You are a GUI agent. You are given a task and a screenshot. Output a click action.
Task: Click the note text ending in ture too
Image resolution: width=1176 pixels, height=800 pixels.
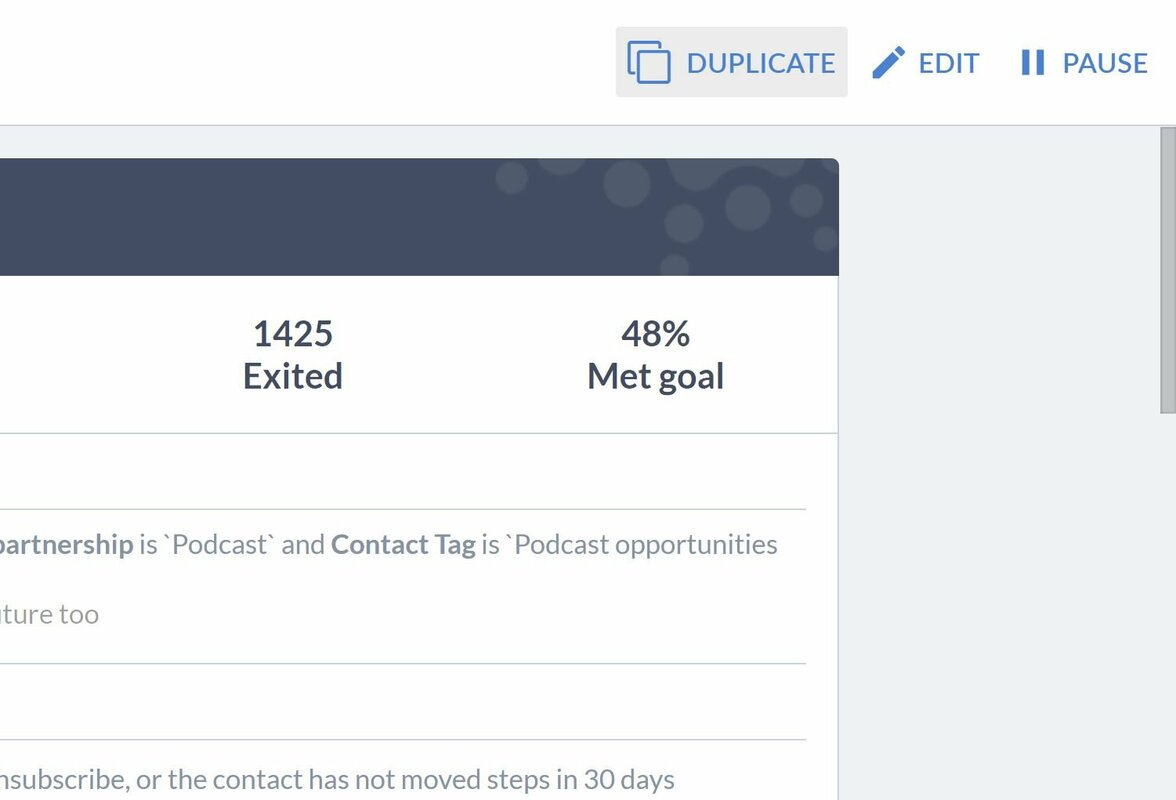click(48, 614)
